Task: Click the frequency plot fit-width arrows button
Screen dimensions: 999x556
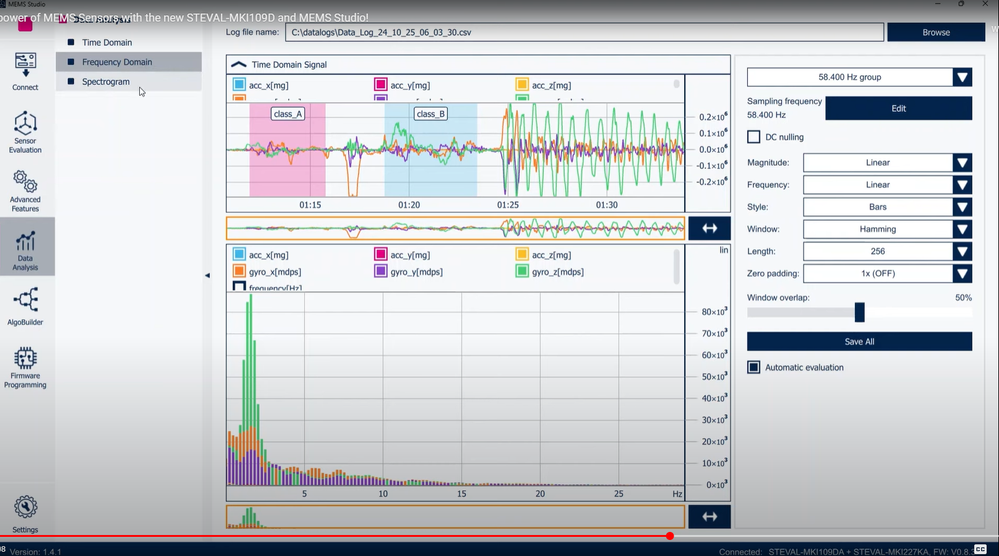Action: click(x=709, y=517)
